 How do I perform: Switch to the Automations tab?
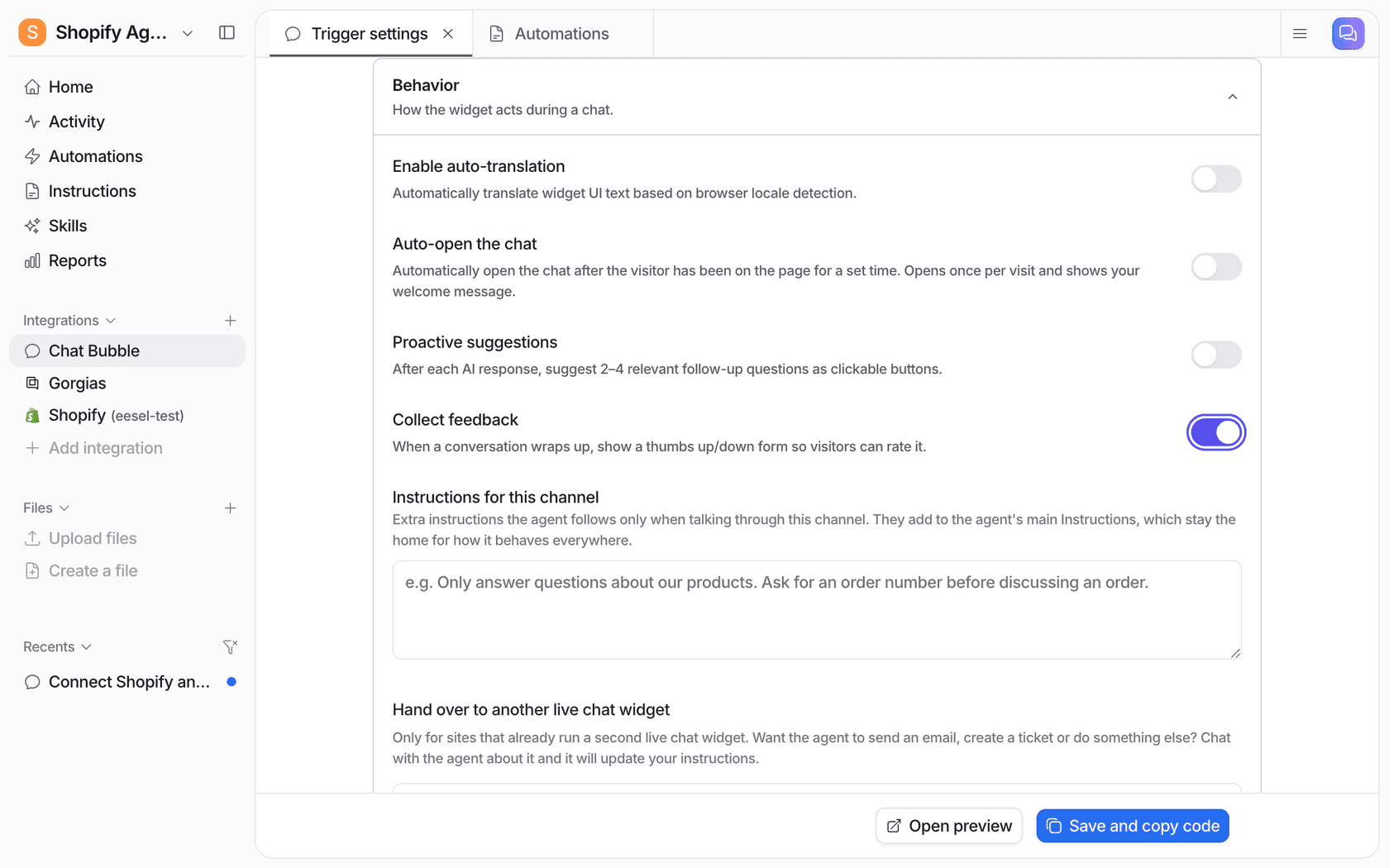click(562, 33)
